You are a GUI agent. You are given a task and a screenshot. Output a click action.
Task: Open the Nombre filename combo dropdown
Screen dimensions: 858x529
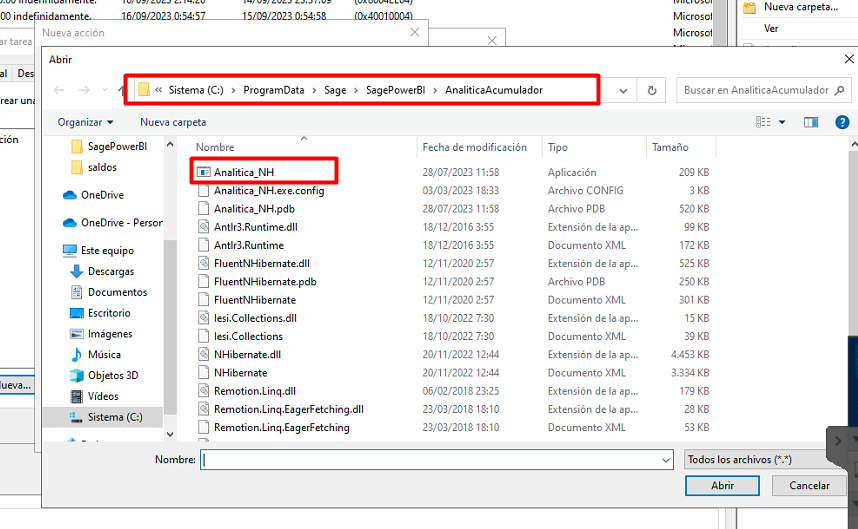coord(665,460)
